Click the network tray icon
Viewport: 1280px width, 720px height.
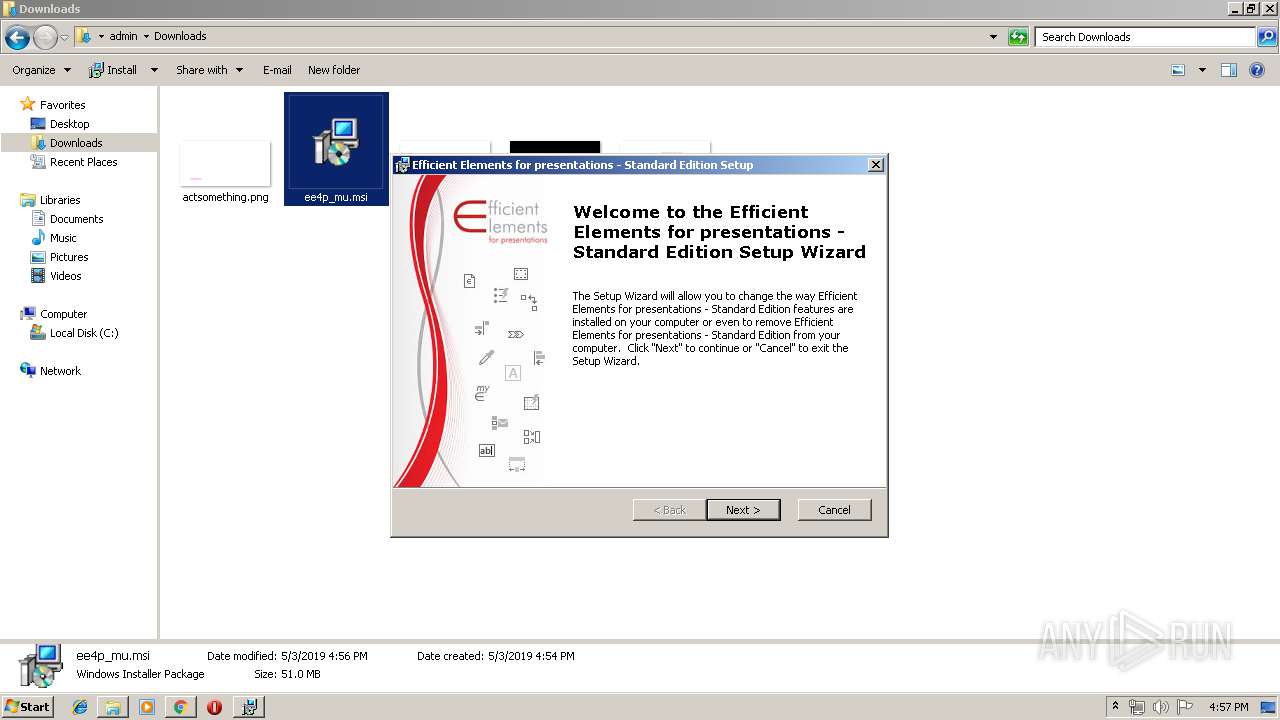pyautogui.click(x=1137, y=707)
